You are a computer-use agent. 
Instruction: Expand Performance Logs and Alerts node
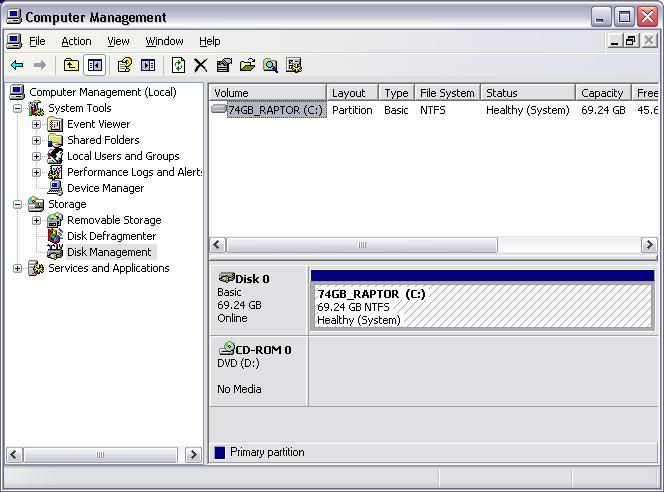coord(36,172)
